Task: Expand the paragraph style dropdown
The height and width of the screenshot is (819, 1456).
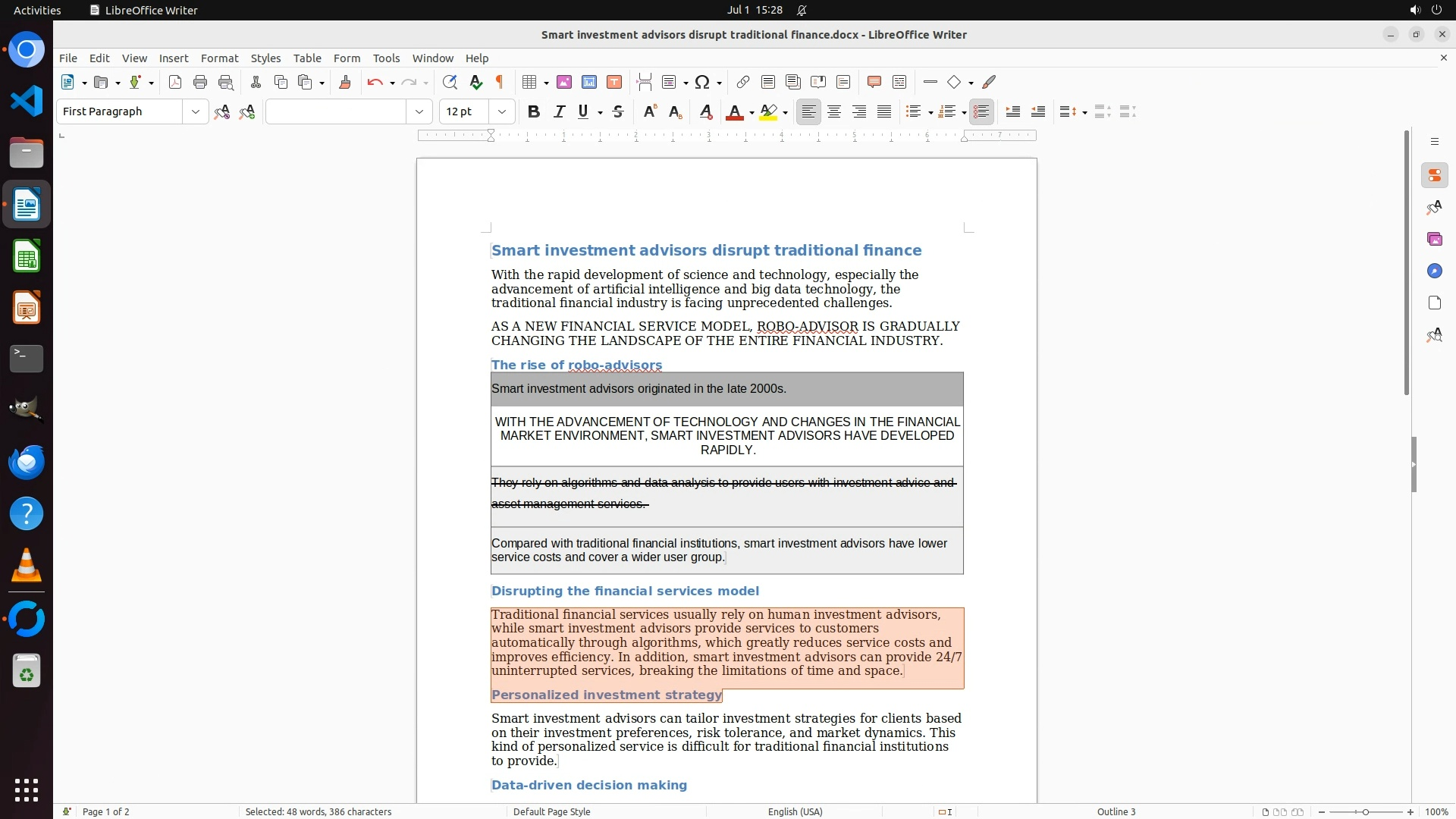Action: 196,111
